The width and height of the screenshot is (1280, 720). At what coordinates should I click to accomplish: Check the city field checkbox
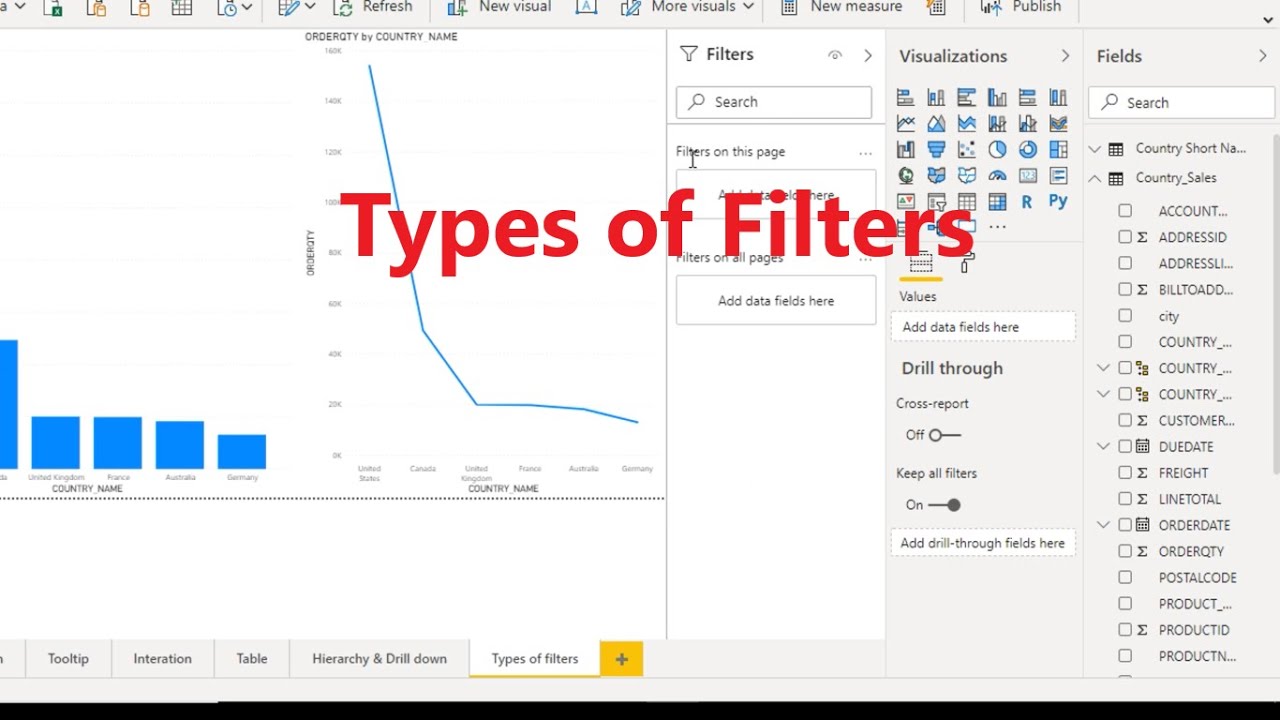(1125, 316)
